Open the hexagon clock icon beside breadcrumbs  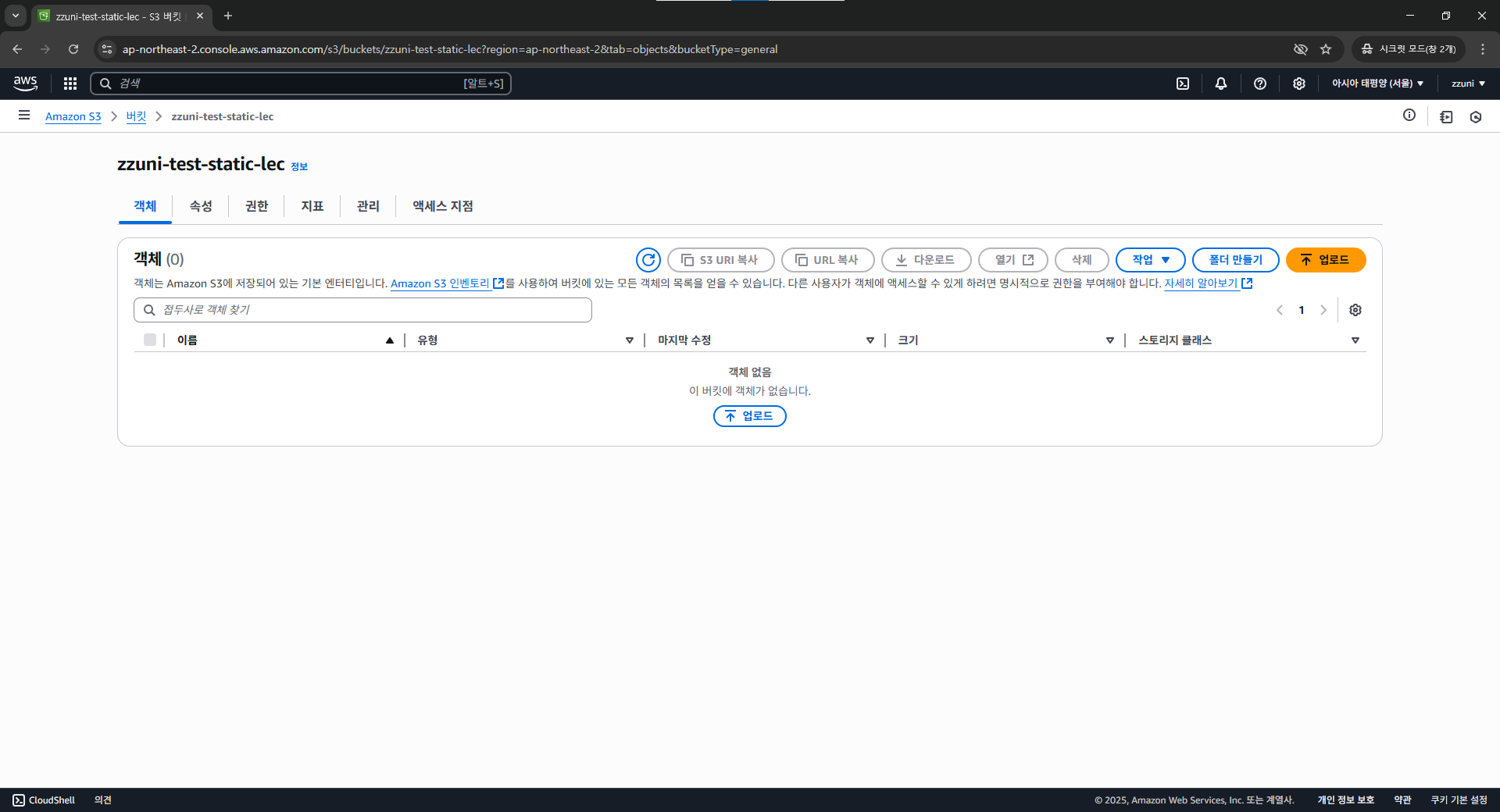tap(1476, 117)
